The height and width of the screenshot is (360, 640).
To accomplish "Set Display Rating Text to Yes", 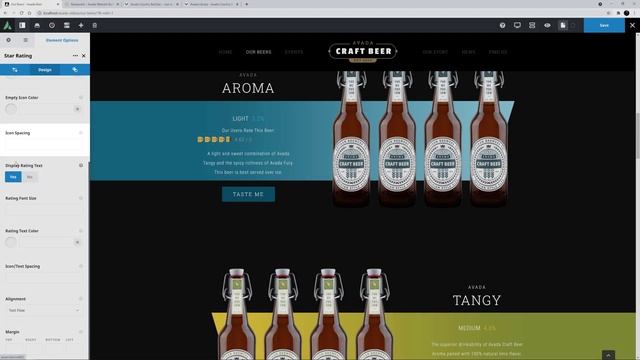I will pos(13,177).
